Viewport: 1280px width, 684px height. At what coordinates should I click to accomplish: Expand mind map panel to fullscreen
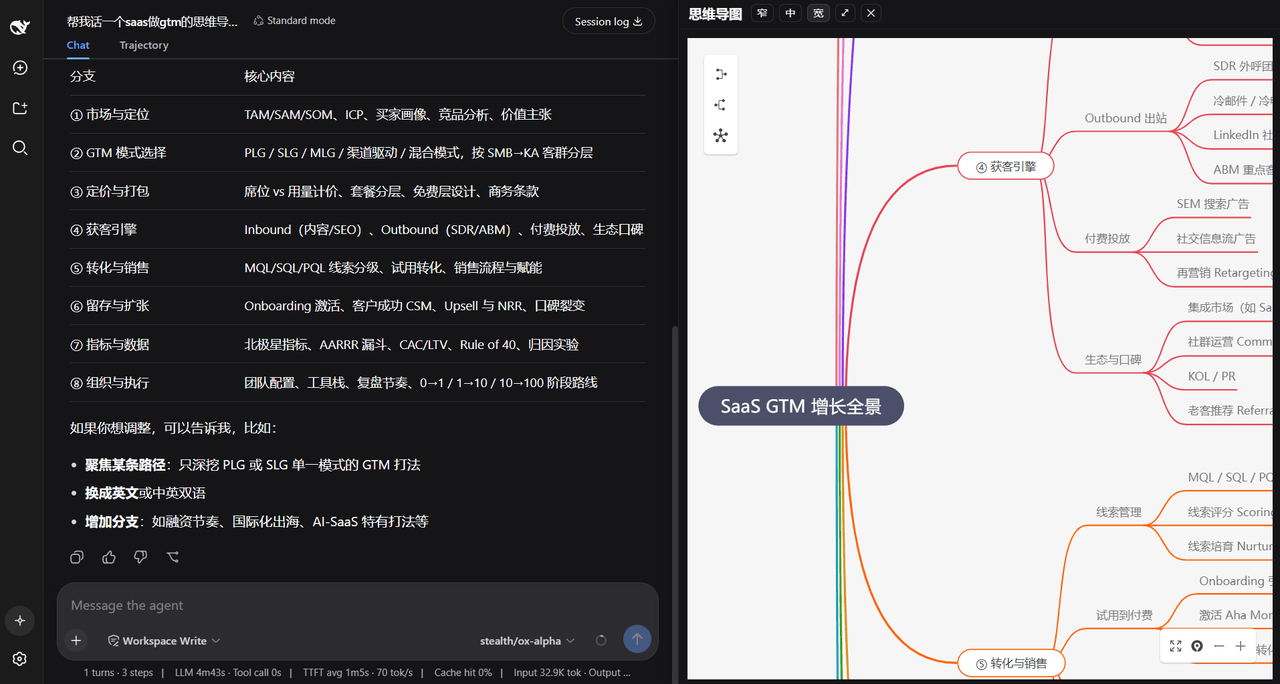point(845,13)
